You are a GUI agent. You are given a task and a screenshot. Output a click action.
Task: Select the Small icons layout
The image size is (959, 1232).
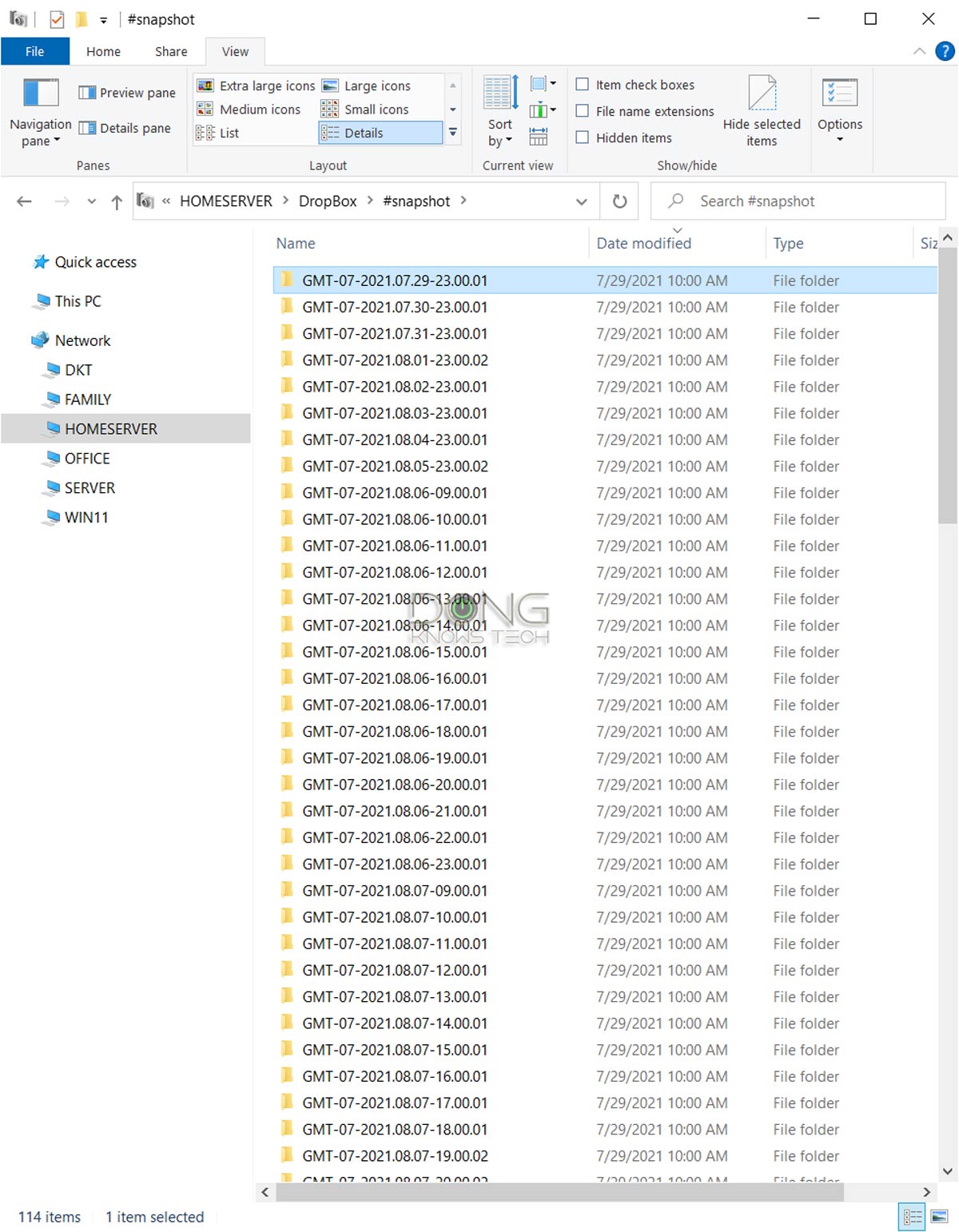pyautogui.click(x=376, y=109)
